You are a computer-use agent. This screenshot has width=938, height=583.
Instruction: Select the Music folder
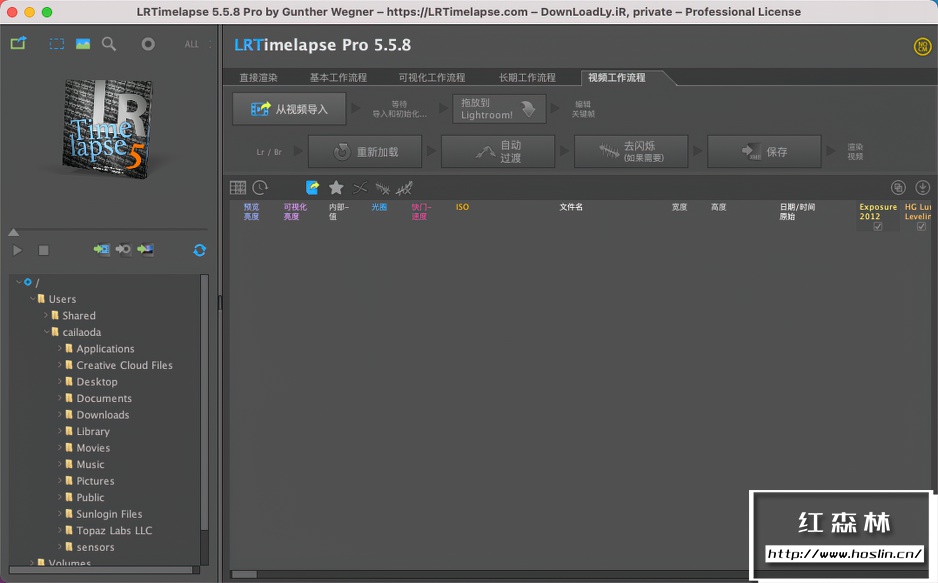(90, 465)
